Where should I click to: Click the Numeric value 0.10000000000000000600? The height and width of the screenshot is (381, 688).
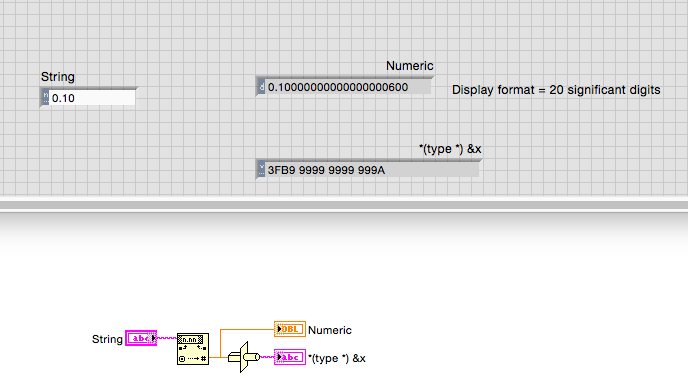[x=338, y=87]
